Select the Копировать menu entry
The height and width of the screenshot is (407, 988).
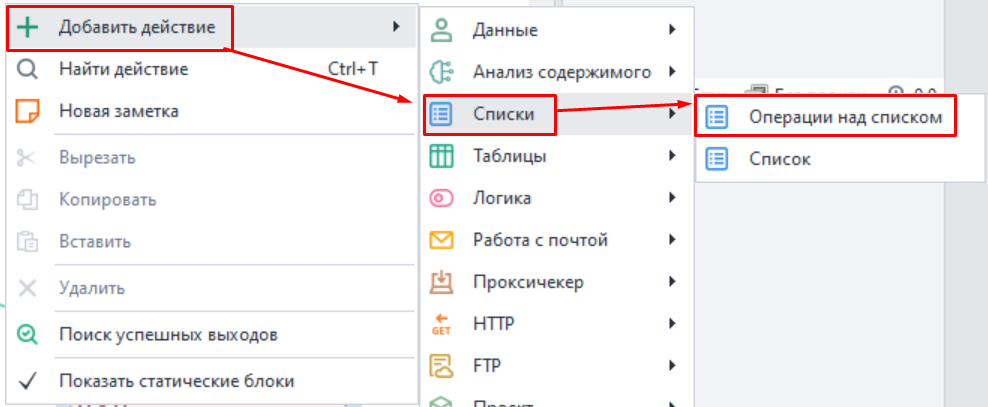tap(211, 200)
